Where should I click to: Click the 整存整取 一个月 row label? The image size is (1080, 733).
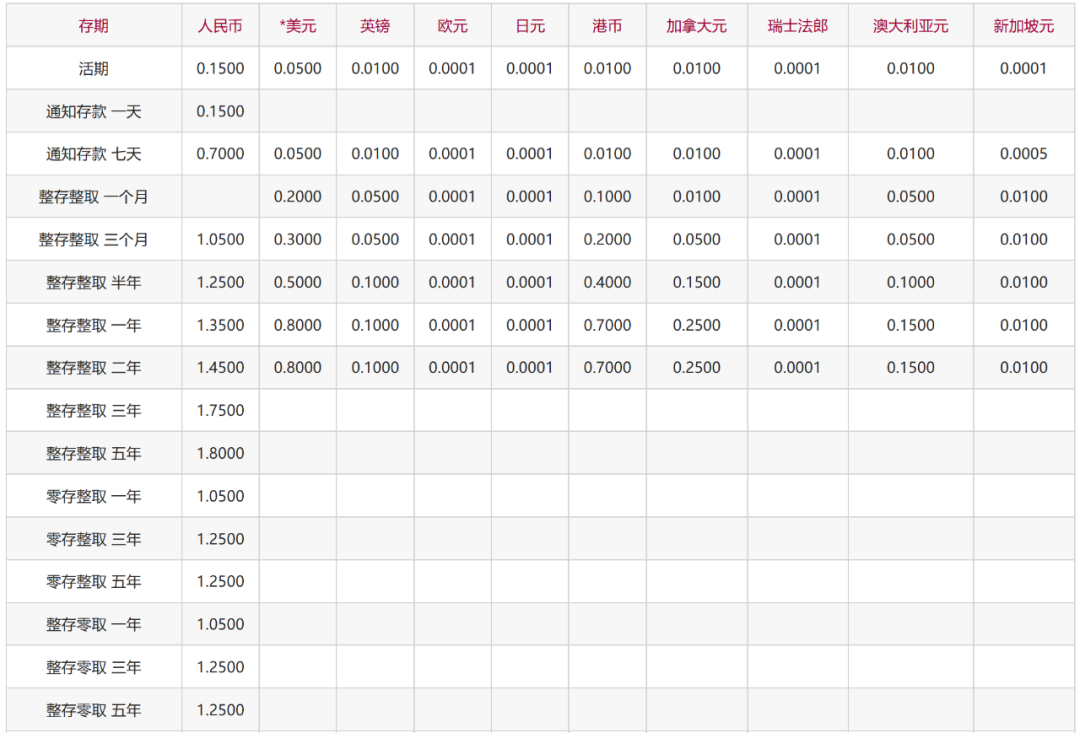click(x=94, y=197)
